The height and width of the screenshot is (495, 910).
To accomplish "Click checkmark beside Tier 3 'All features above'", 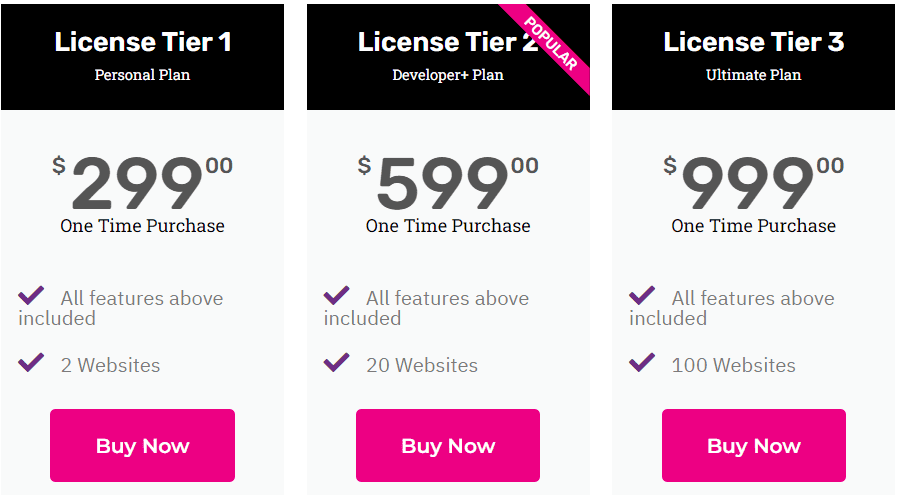I will pyautogui.click(x=642, y=296).
